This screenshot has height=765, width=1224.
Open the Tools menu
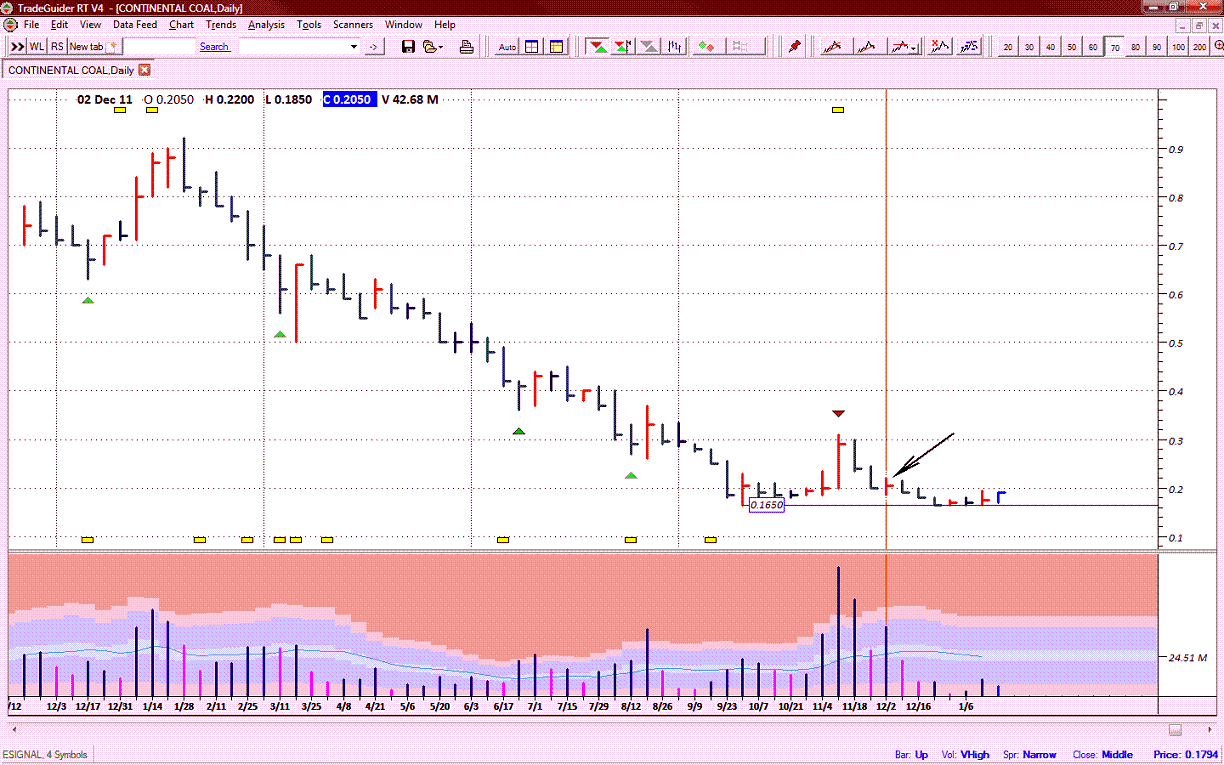pos(310,24)
